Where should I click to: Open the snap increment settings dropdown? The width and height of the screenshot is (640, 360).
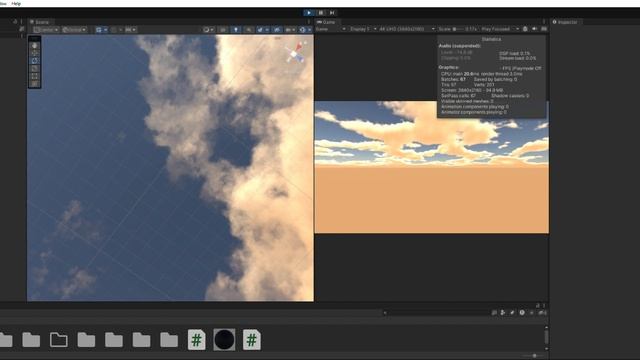[131, 30]
